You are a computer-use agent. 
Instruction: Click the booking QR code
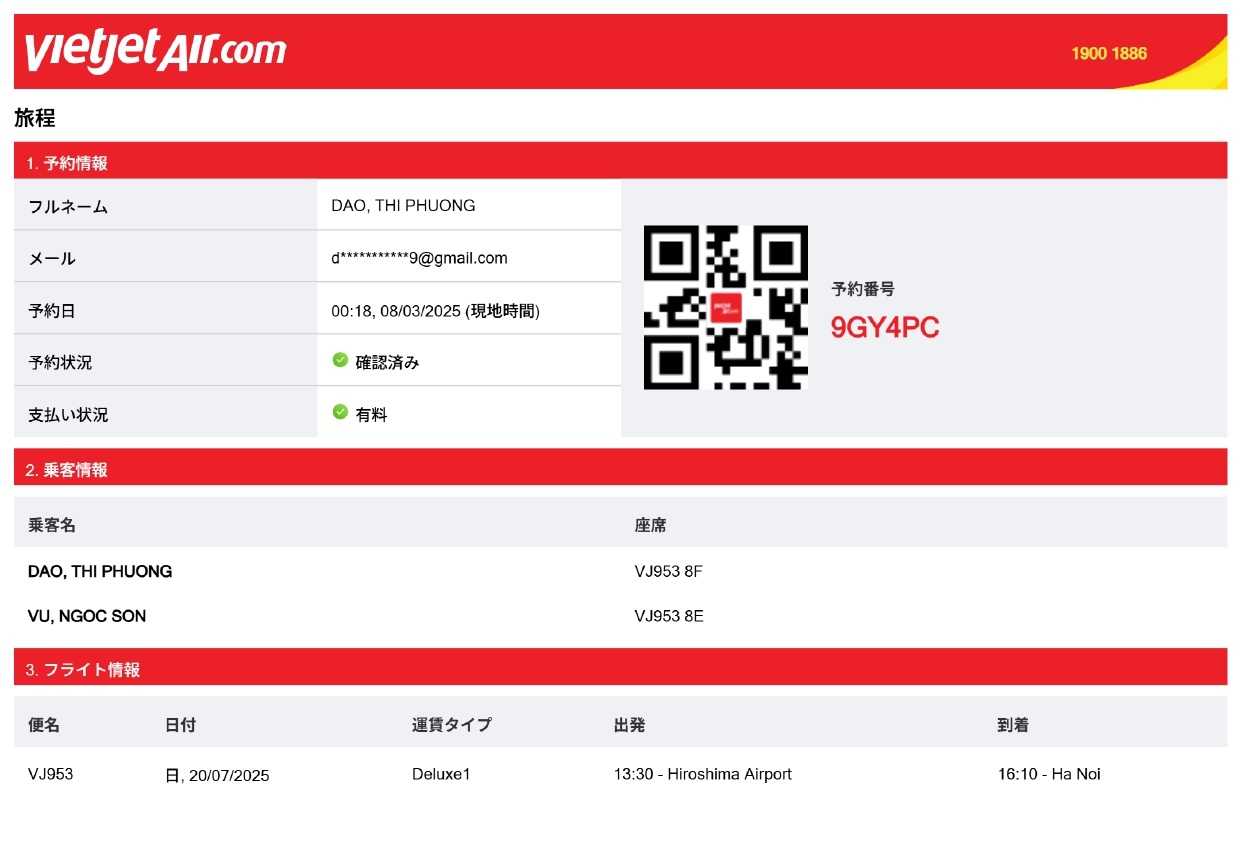click(725, 307)
